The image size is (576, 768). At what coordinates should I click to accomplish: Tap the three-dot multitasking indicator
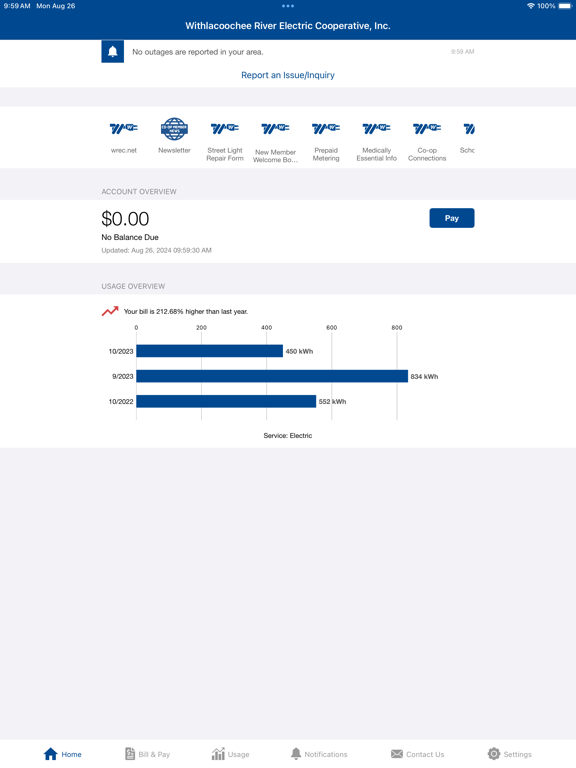coord(288,6)
